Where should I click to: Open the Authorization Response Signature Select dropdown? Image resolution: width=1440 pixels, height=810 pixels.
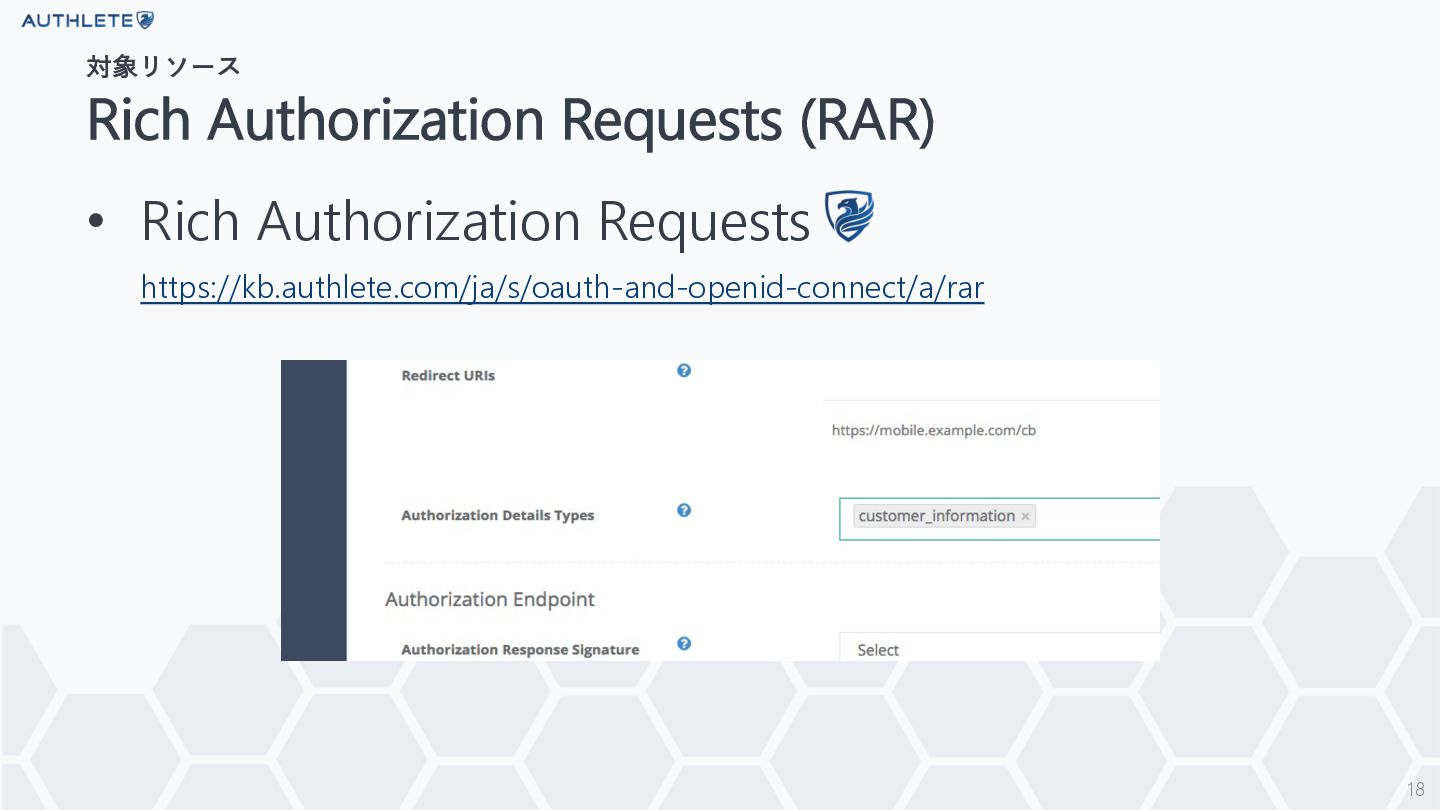[1000, 648]
